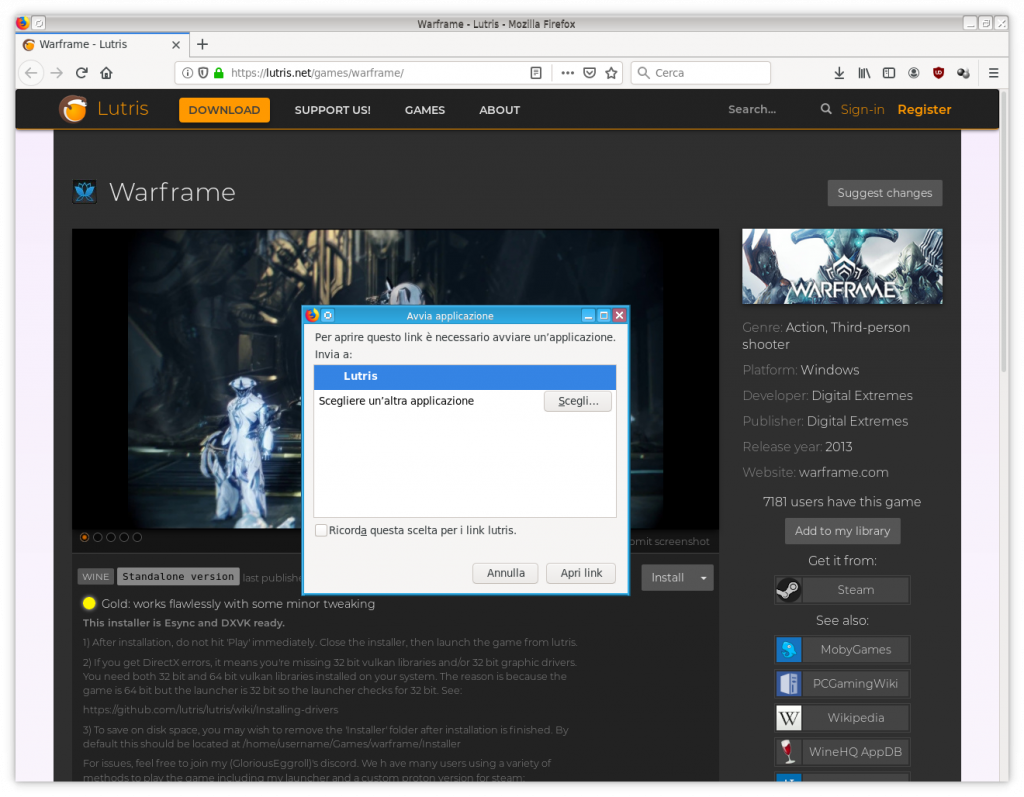Open the github installing-drivers wiki link
This screenshot has height=797, width=1024.
point(210,709)
